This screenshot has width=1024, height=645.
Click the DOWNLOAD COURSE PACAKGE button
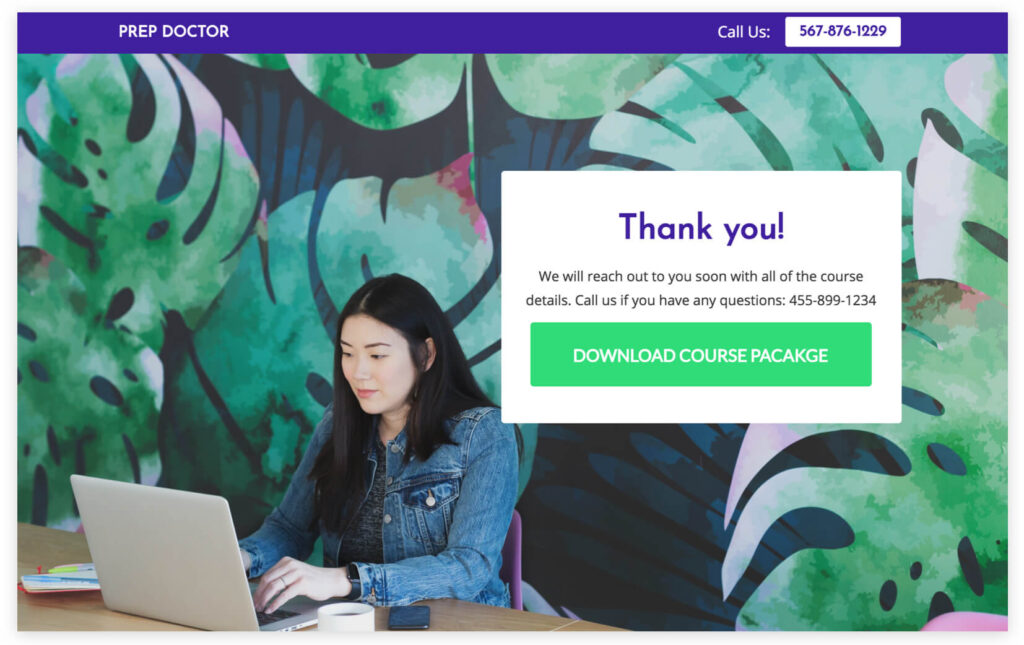click(701, 354)
